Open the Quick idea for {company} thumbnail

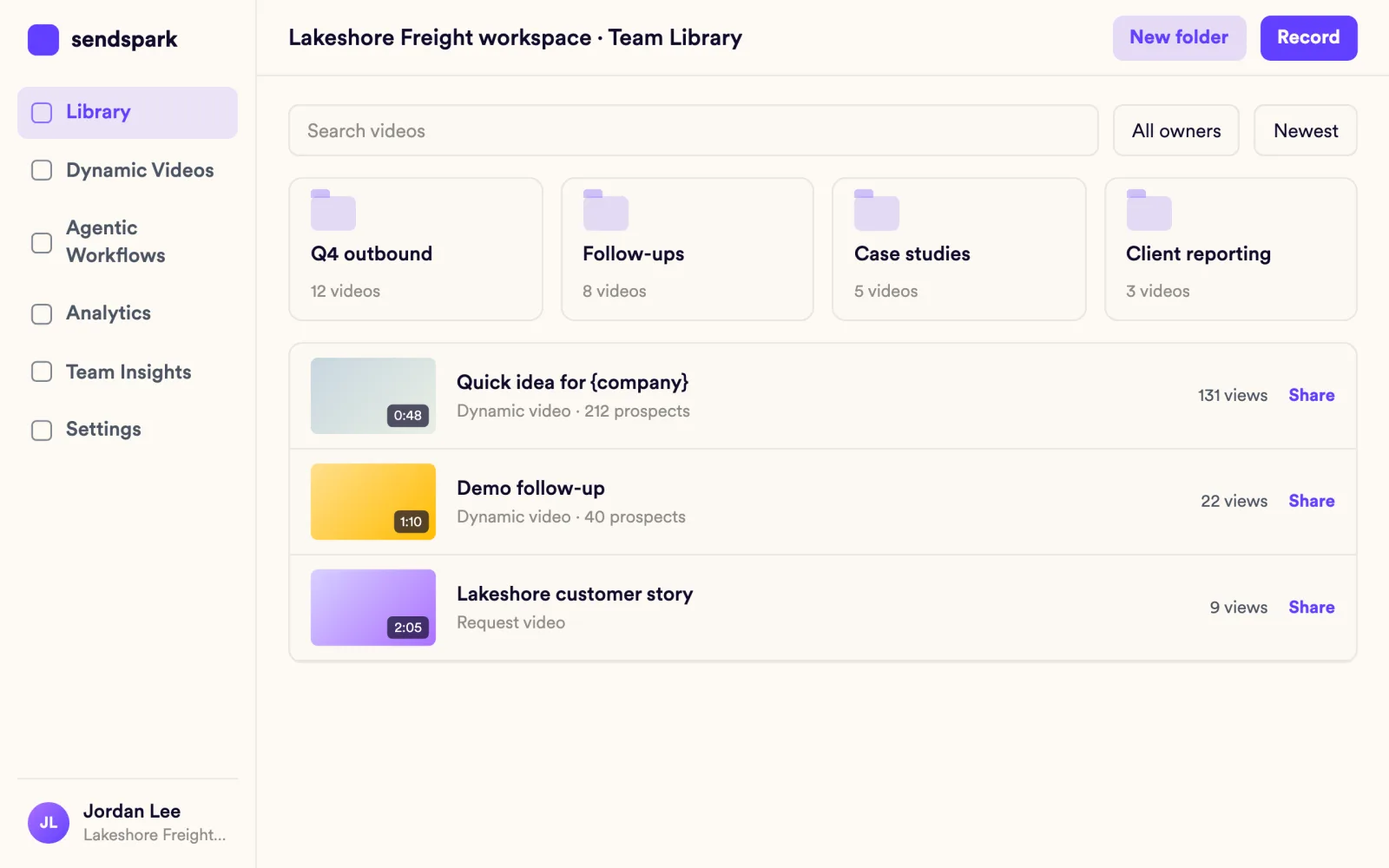[x=373, y=396]
